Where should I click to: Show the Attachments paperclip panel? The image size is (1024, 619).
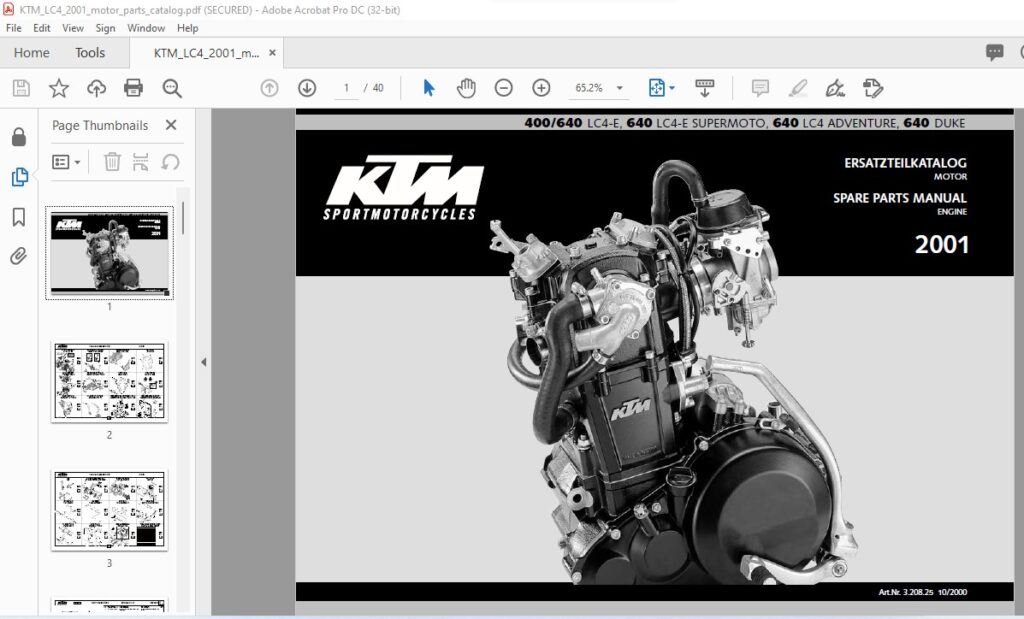click(19, 256)
